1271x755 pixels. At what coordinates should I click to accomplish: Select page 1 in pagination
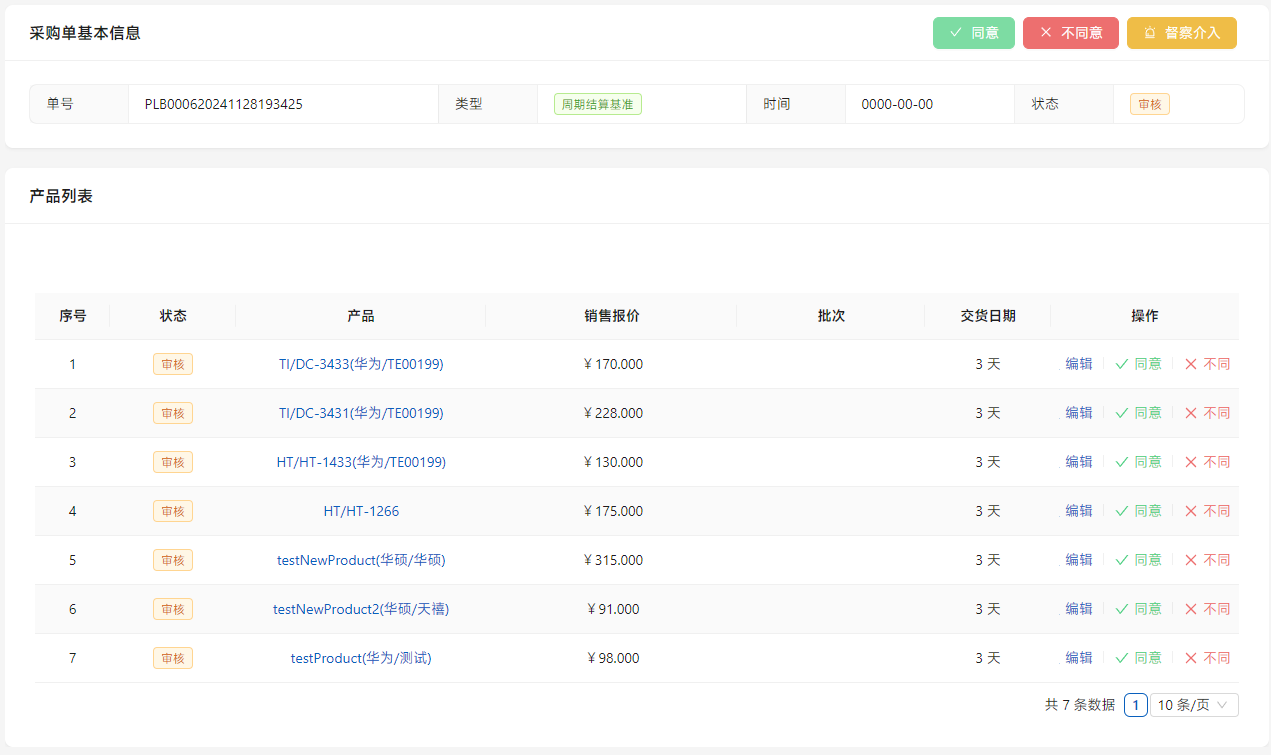pos(1135,705)
